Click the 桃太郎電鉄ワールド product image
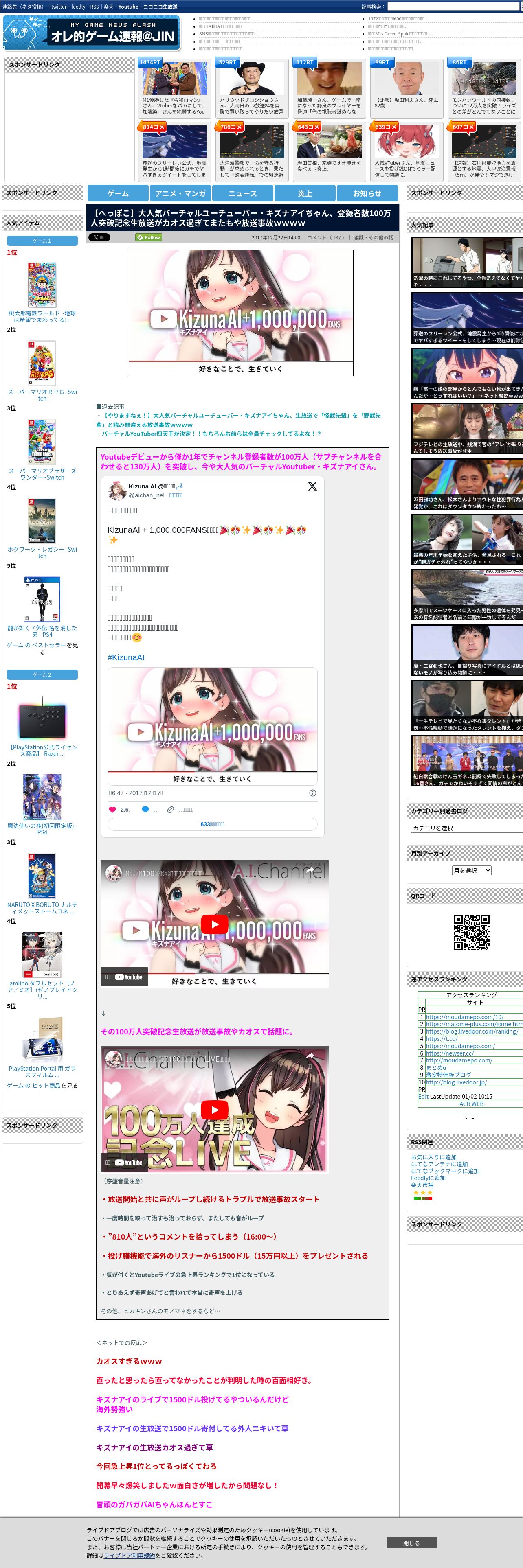Image resolution: width=523 pixels, height=1568 pixels. coord(42,284)
